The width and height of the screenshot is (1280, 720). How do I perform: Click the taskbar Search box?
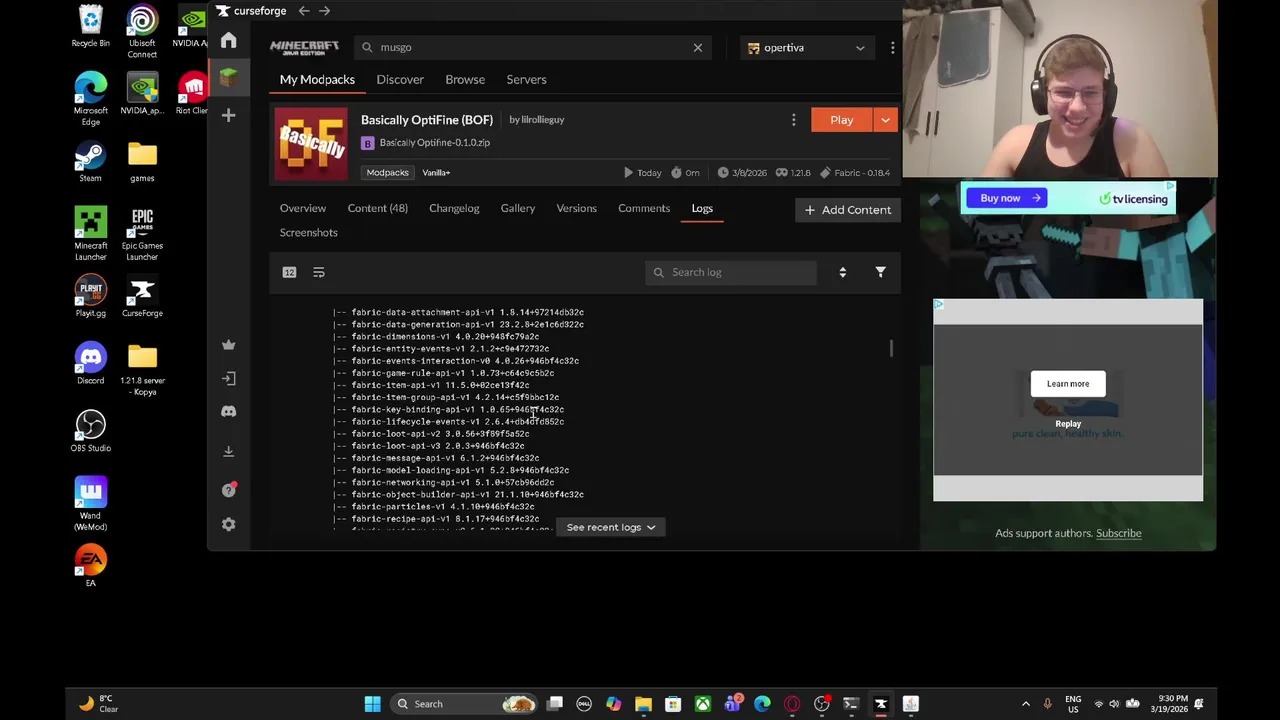coord(464,704)
